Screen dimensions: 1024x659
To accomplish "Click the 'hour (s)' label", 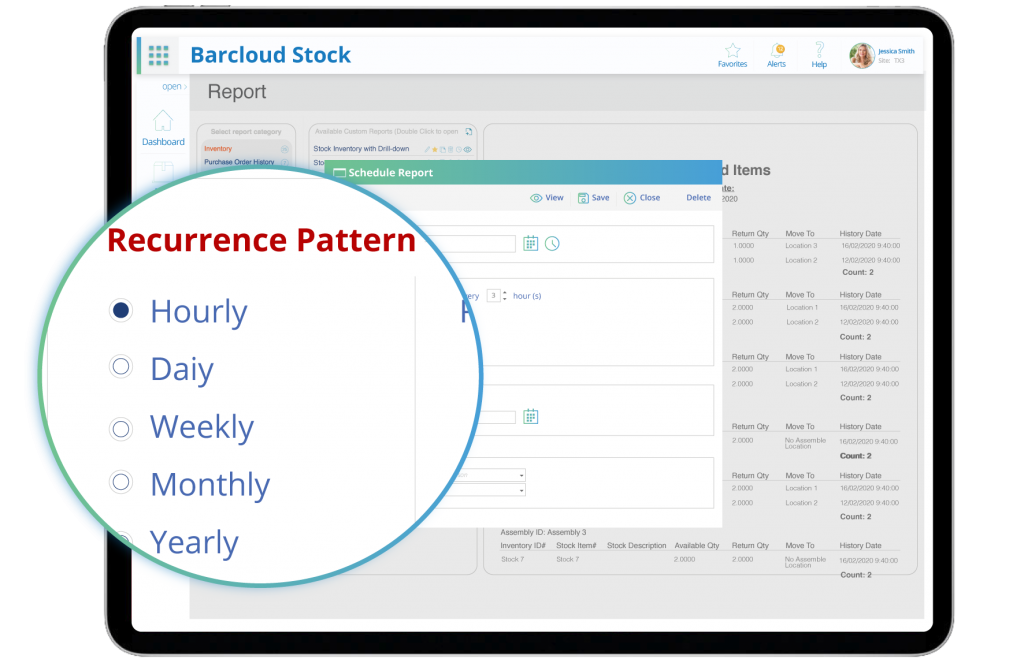I will [x=527, y=297].
